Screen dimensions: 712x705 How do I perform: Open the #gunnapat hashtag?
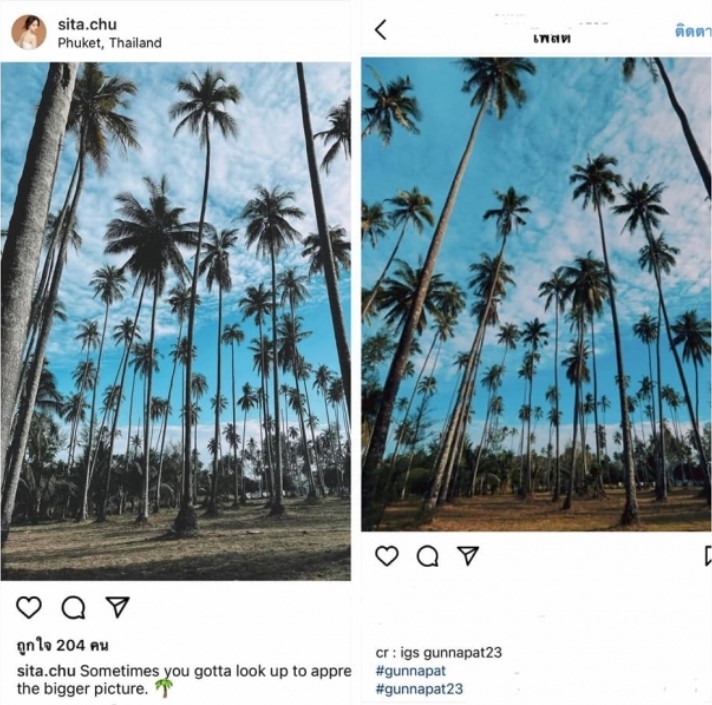(410, 670)
